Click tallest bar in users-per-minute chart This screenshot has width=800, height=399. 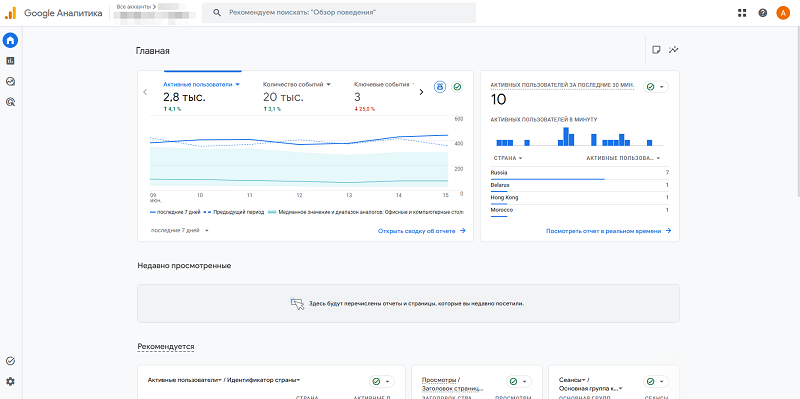click(x=566, y=137)
